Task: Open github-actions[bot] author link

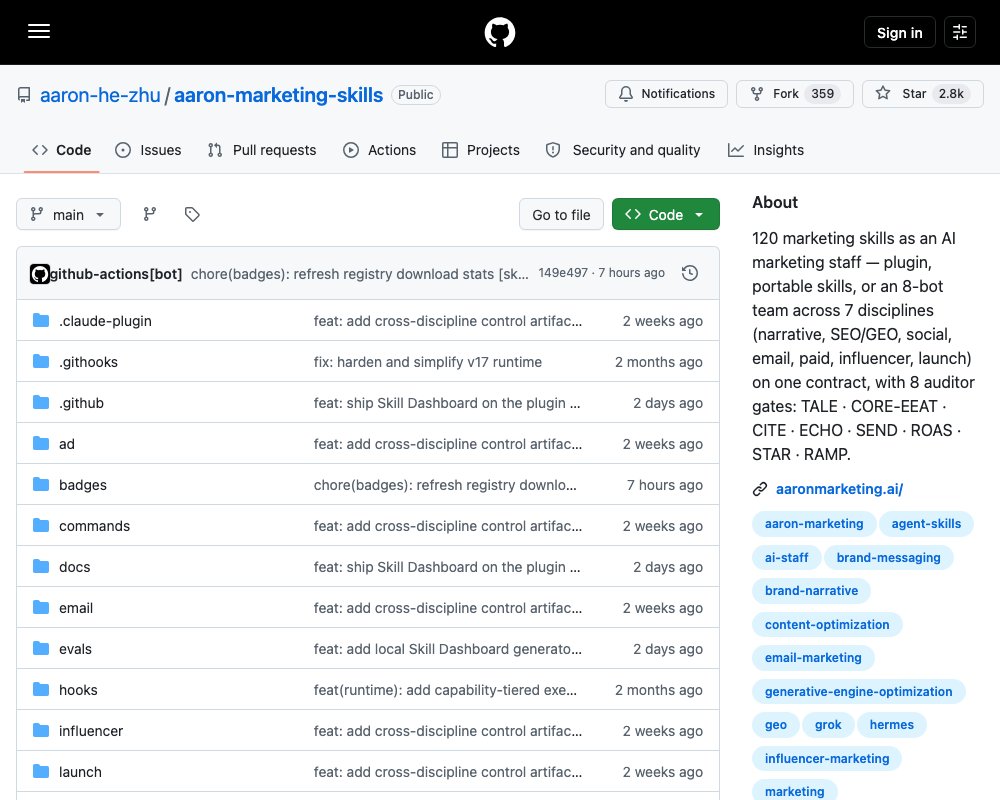Action: (x=116, y=274)
